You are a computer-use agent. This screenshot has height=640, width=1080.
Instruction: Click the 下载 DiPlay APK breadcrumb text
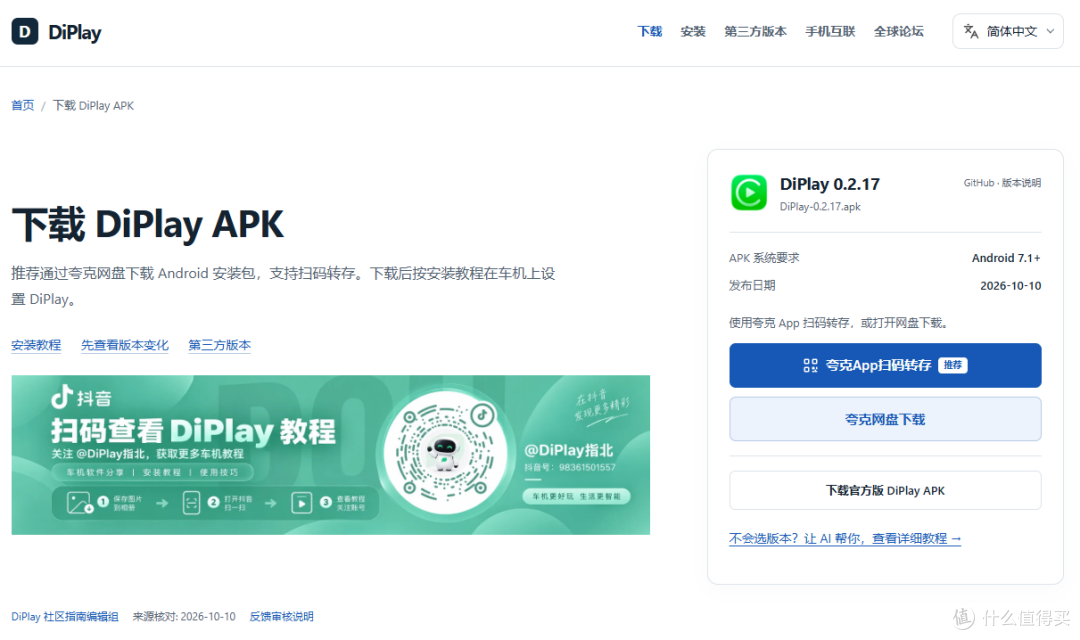[x=93, y=105]
